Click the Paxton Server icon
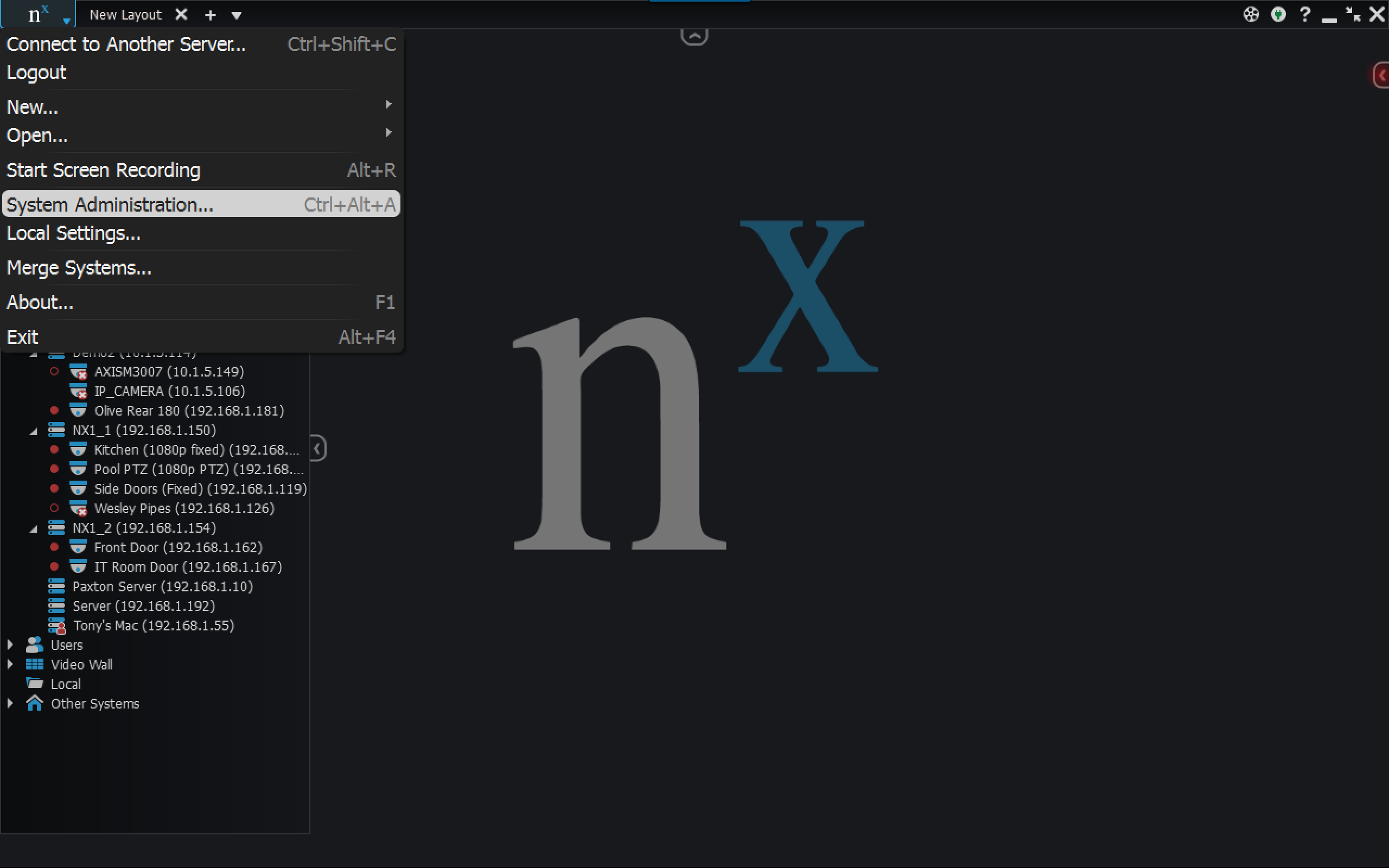The height and width of the screenshot is (868, 1389). [x=56, y=586]
